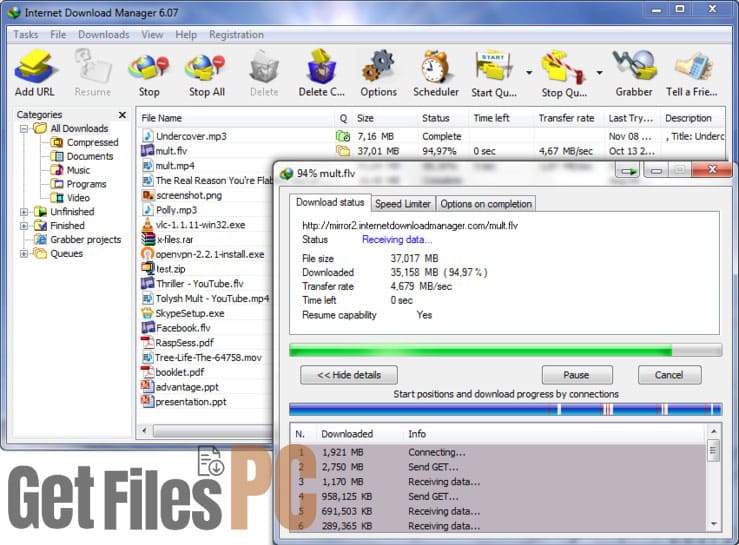
Task: Sort by the Status column header
Action: 443,118
